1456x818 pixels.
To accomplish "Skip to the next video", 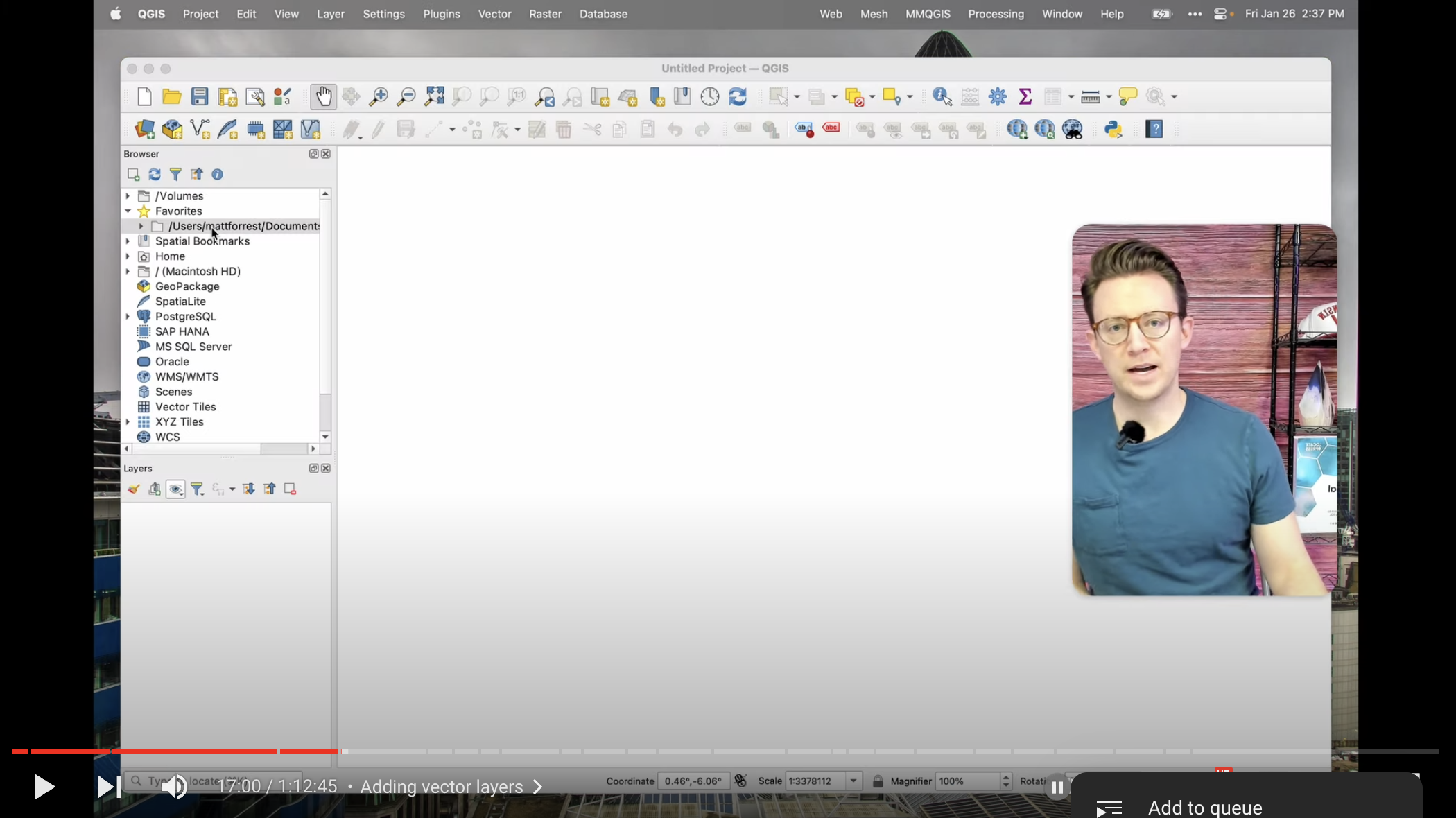I will [108, 787].
